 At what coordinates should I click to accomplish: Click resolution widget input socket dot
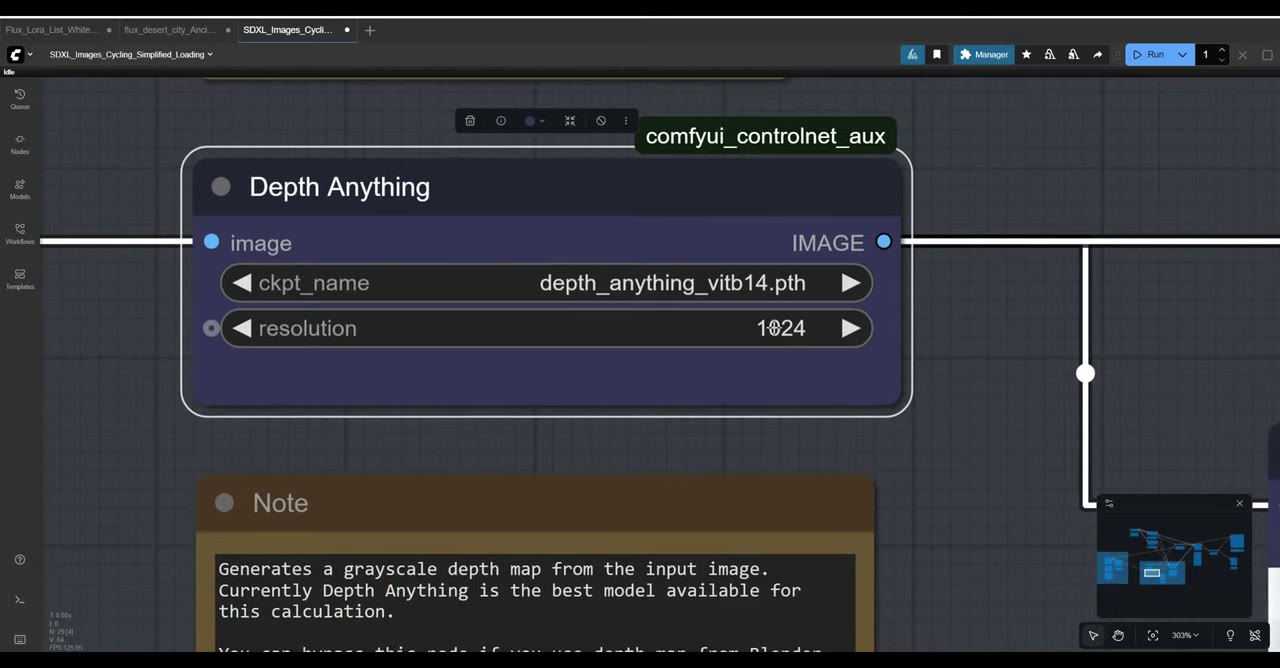(x=211, y=328)
